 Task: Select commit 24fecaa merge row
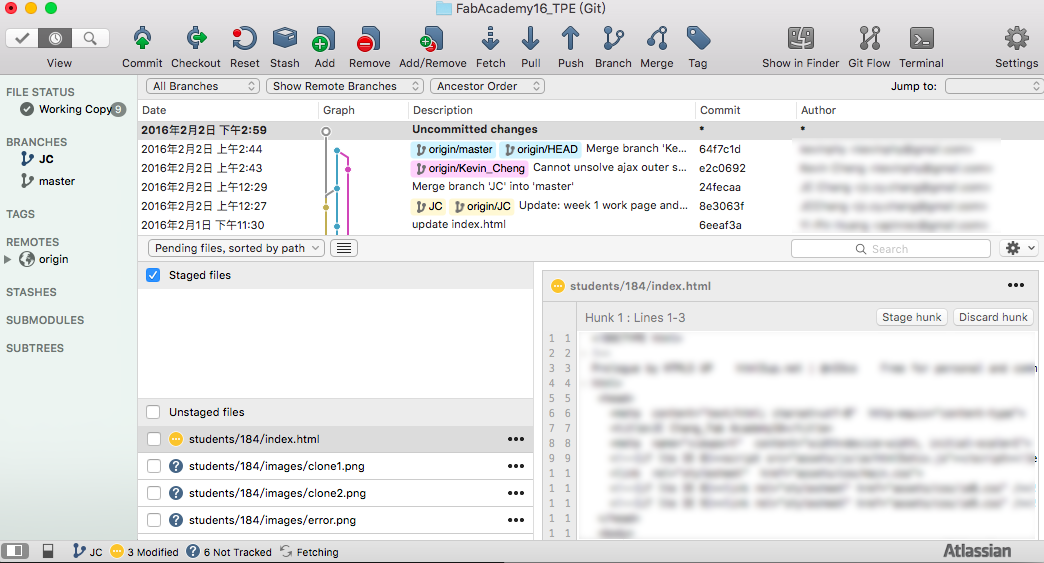pyautogui.click(x=591, y=187)
